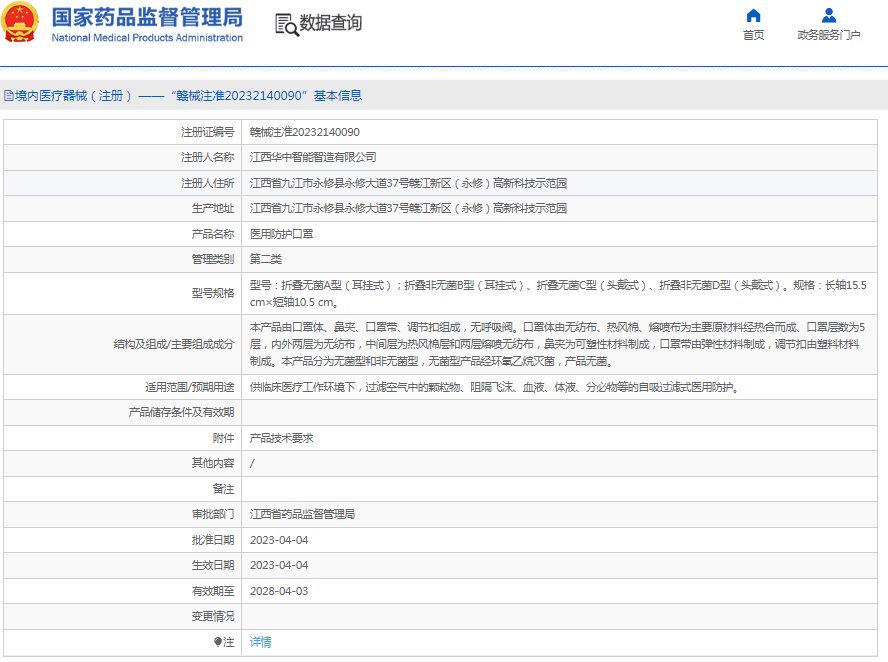Click the pin icon beside 注
The width and height of the screenshot is (888, 662).
217,642
